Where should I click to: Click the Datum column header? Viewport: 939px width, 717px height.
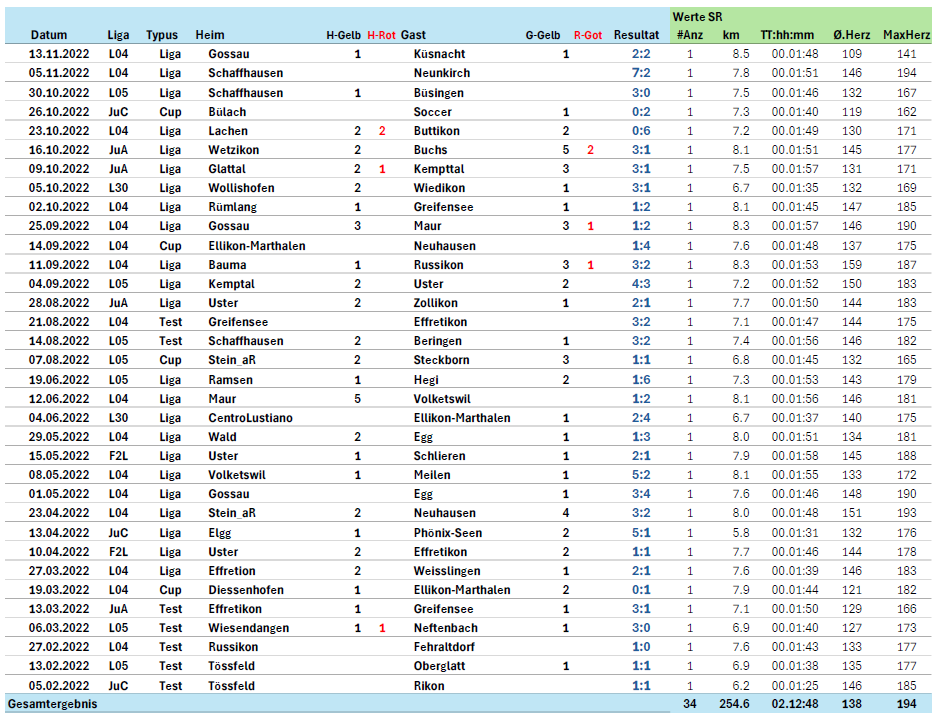[x=48, y=35]
